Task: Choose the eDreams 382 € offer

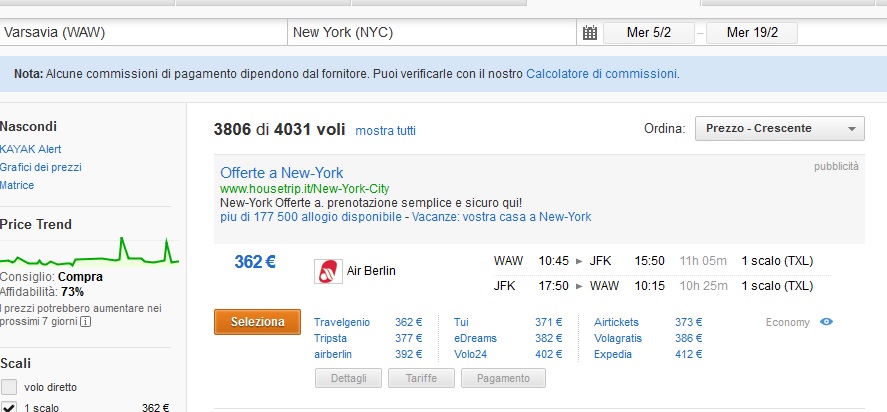Action: click(x=507, y=338)
